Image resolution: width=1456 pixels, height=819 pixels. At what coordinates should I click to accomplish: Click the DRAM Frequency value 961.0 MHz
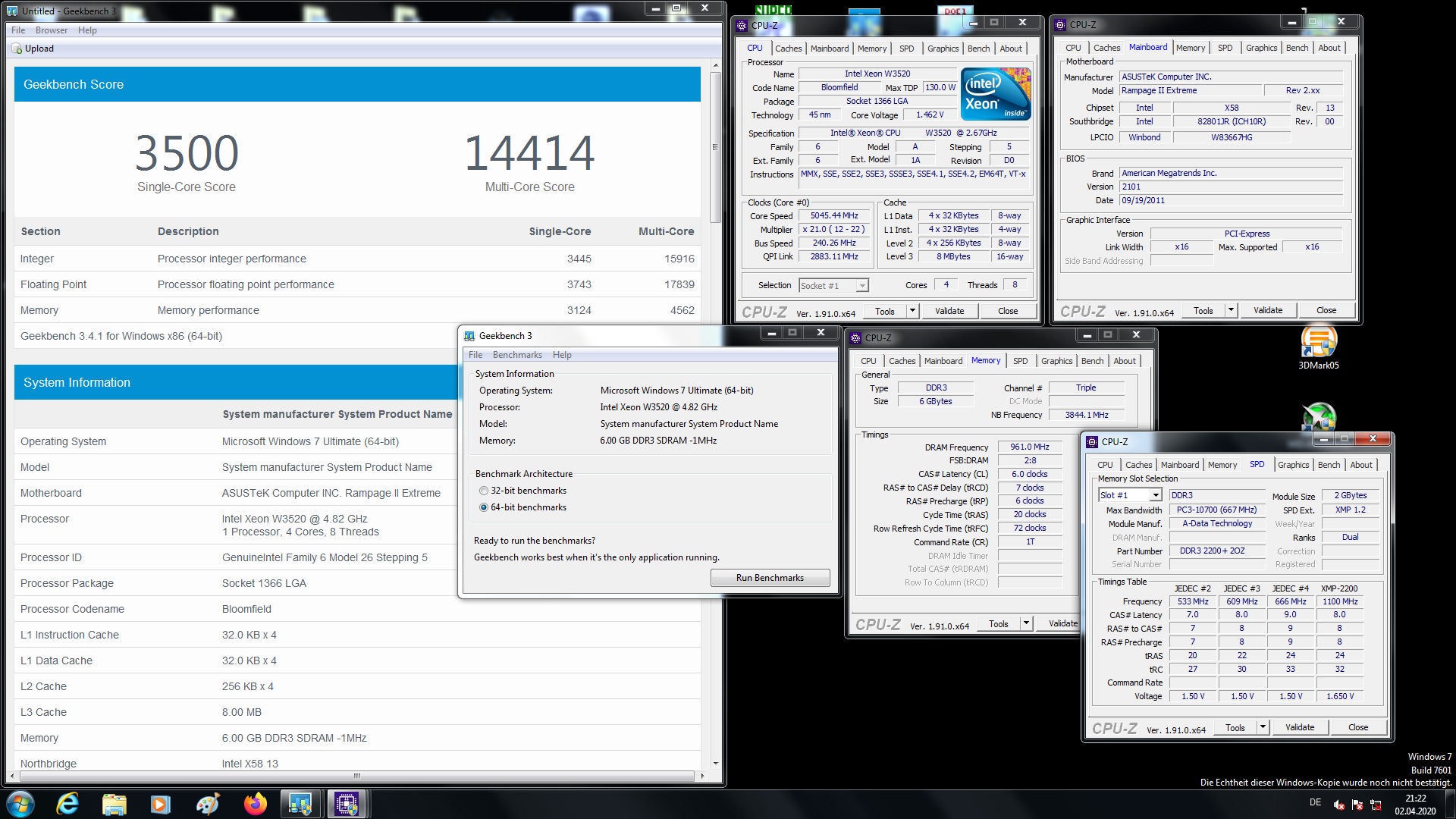1030,447
